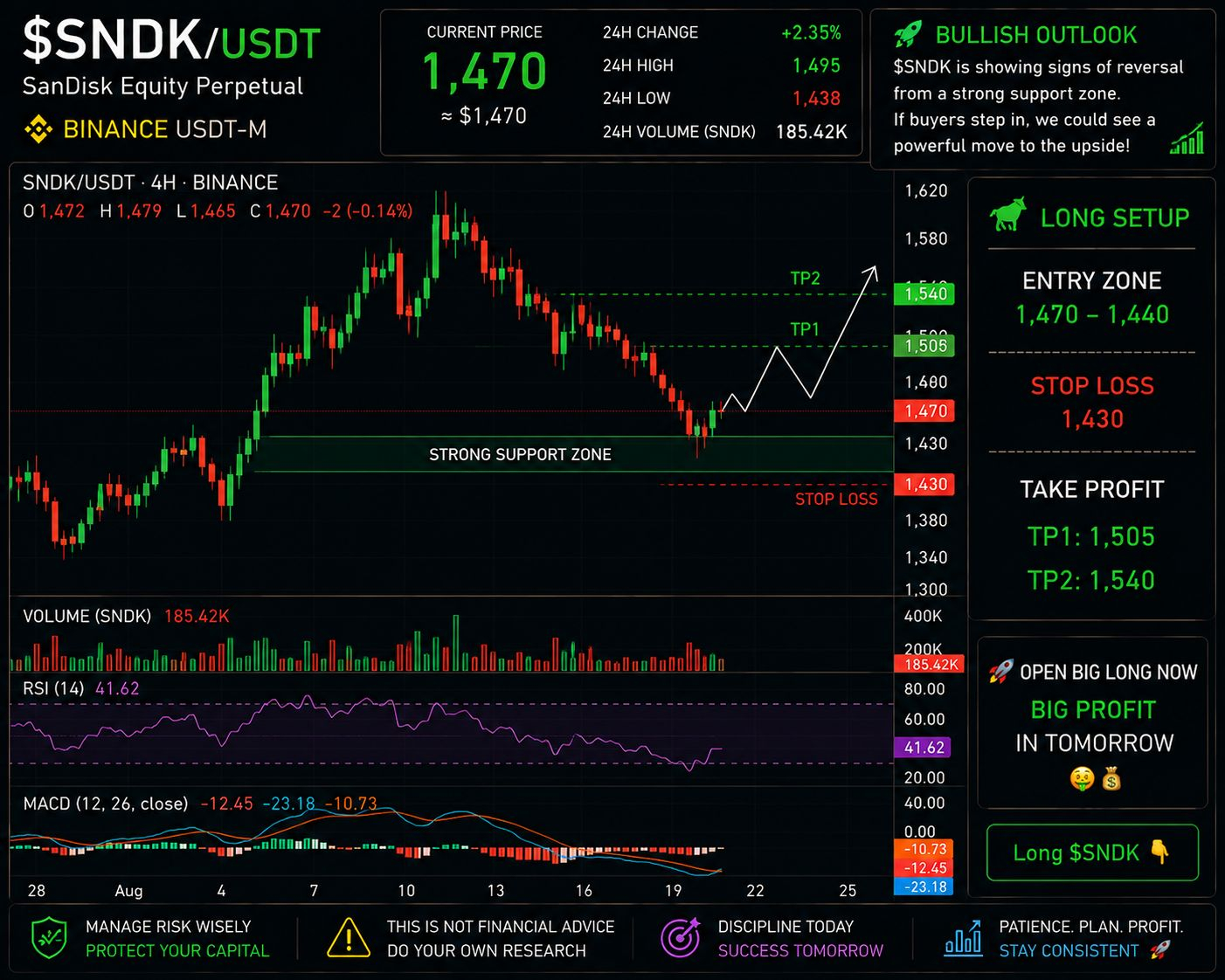The height and width of the screenshot is (980, 1225).
Task: Click the orange -10.73 MACD tag on the axis
Action: [924, 849]
